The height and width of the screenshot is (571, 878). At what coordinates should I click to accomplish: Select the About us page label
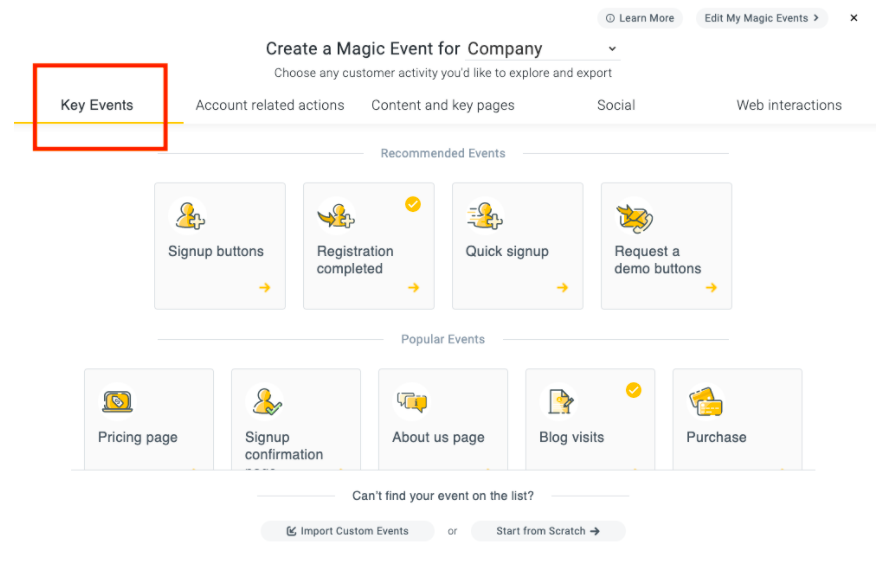coord(438,437)
